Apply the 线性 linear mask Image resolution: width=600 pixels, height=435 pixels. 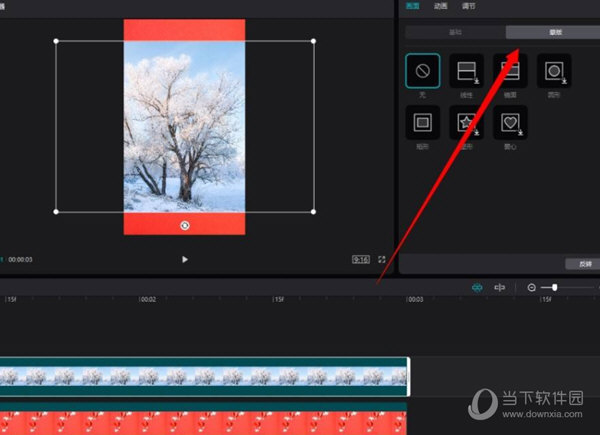[466, 71]
